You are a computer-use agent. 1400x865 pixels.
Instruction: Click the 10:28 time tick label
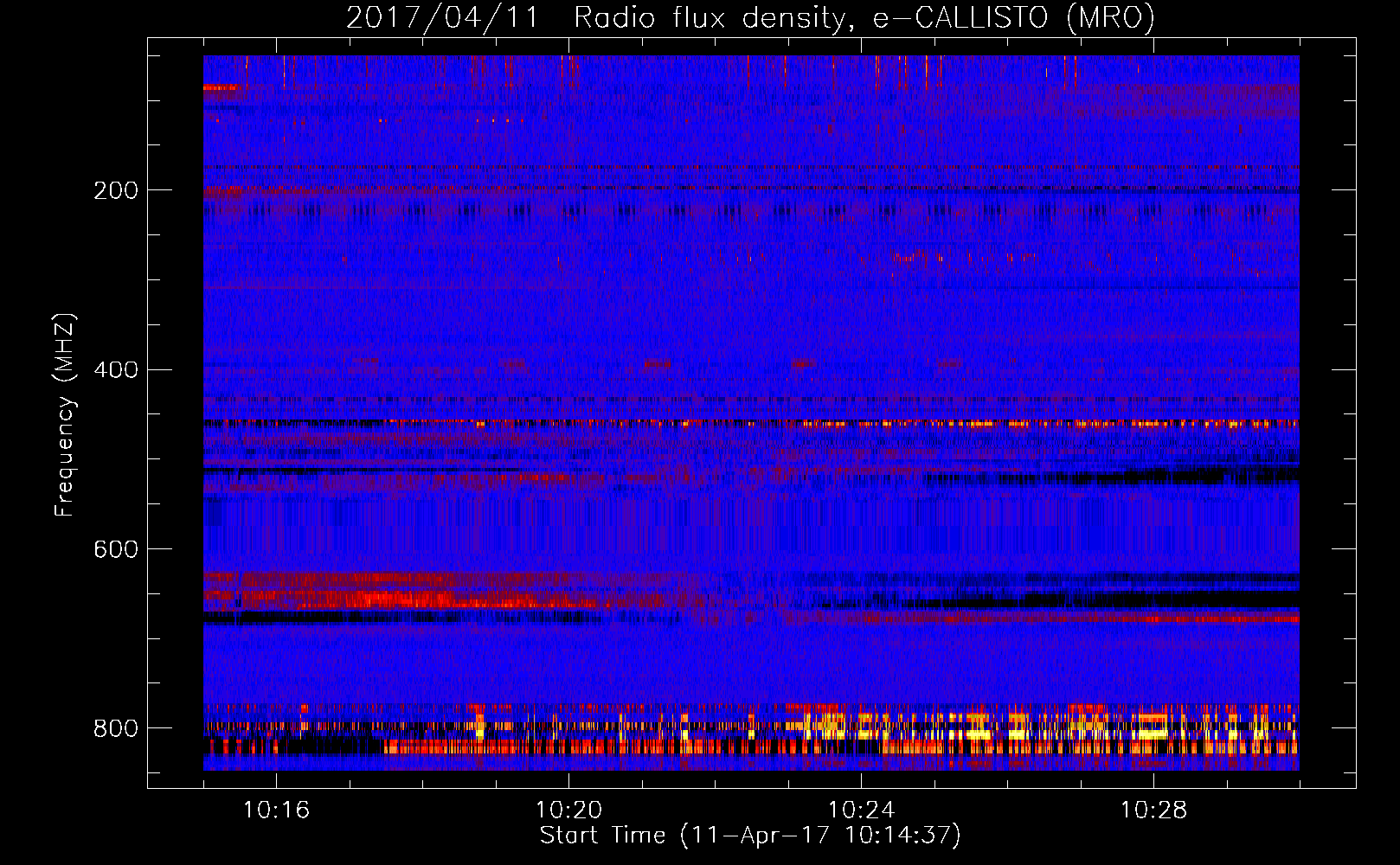pyautogui.click(x=1153, y=811)
